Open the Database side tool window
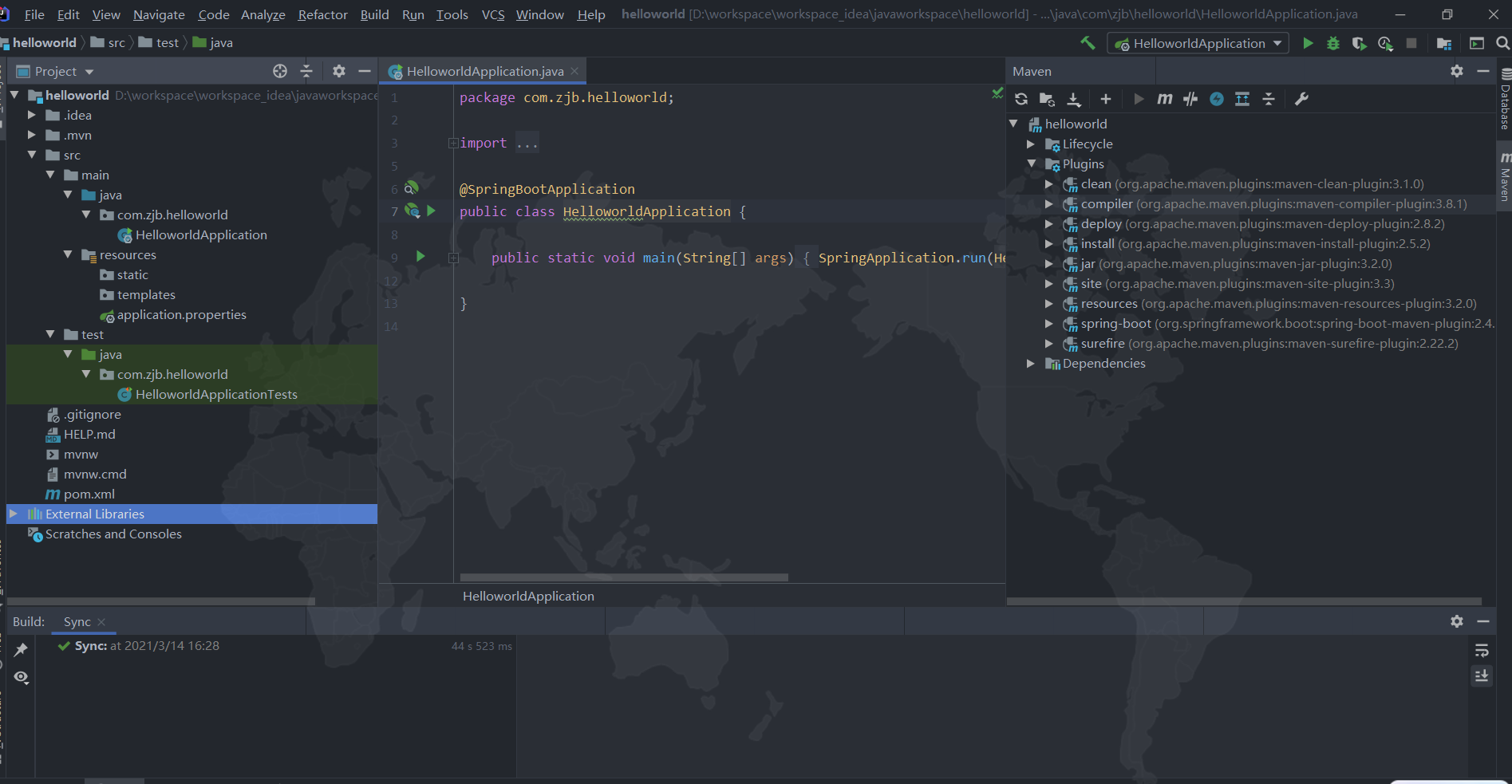Image resolution: width=1512 pixels, height=784 pixels. click(x=1505, y=100)
